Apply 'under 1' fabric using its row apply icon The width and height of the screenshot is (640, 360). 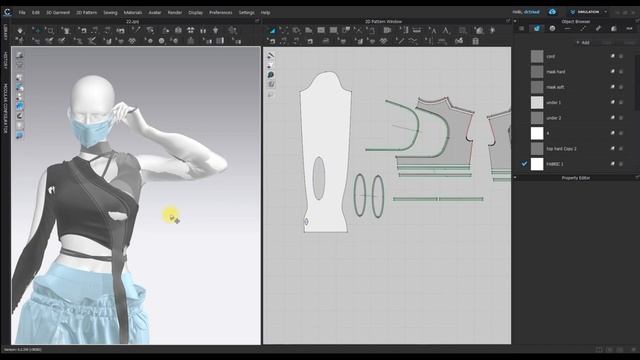(x=613, y=102)
